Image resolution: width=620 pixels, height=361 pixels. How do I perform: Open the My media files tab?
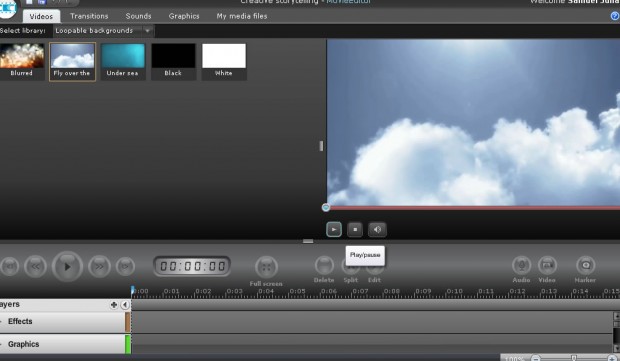242,16
